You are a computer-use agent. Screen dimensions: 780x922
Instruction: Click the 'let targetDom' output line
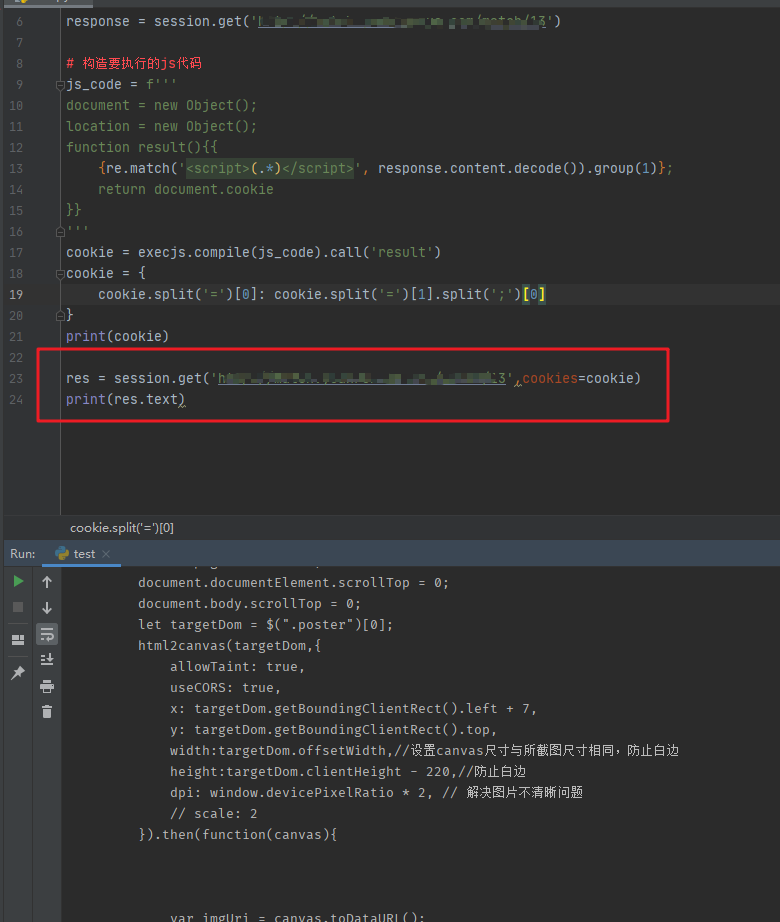[265, 624]
